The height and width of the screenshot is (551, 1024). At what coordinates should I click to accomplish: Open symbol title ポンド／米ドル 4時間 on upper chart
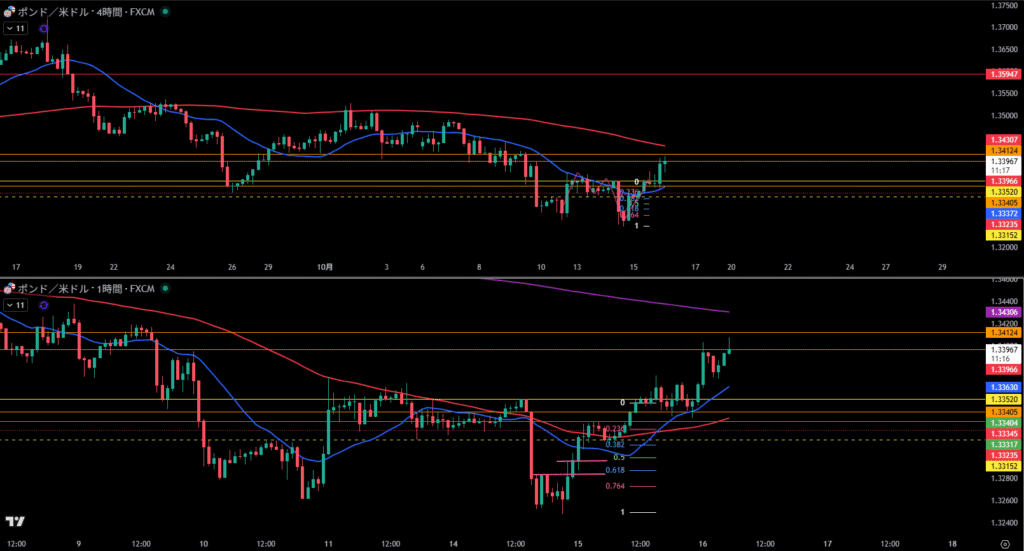pyautogui.click(x=85, y=11)
